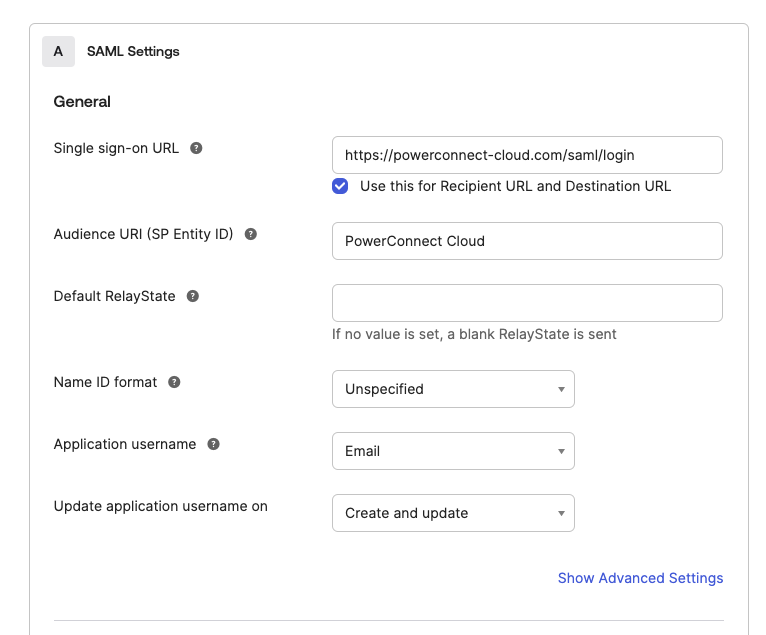Open the Name ID format dropdown
Image resolution: width=766 pixels, height=635 pixels.
(x=453, y=389)
